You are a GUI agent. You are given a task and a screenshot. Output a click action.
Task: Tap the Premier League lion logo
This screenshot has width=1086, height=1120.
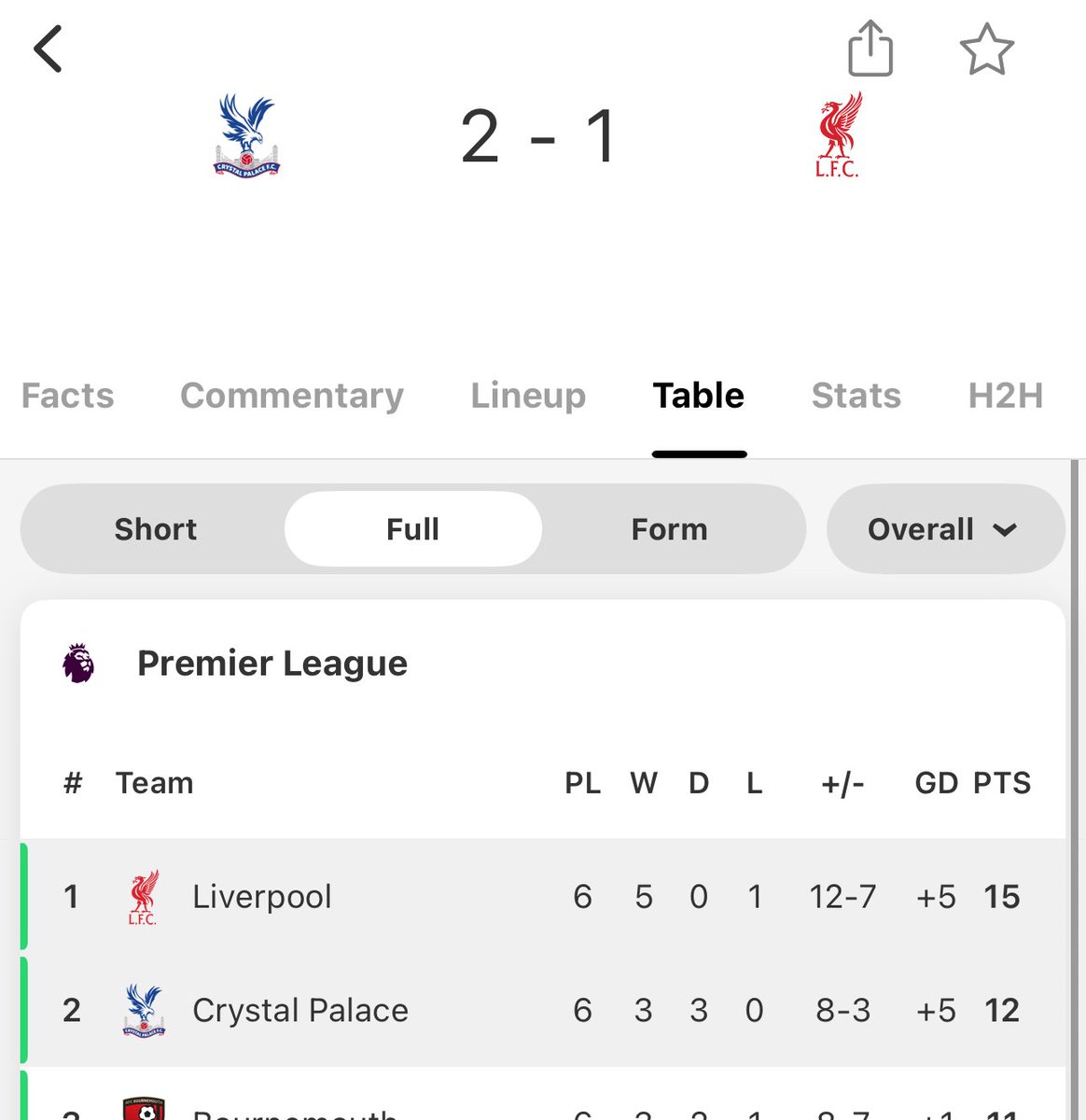[x=78, y=664]
